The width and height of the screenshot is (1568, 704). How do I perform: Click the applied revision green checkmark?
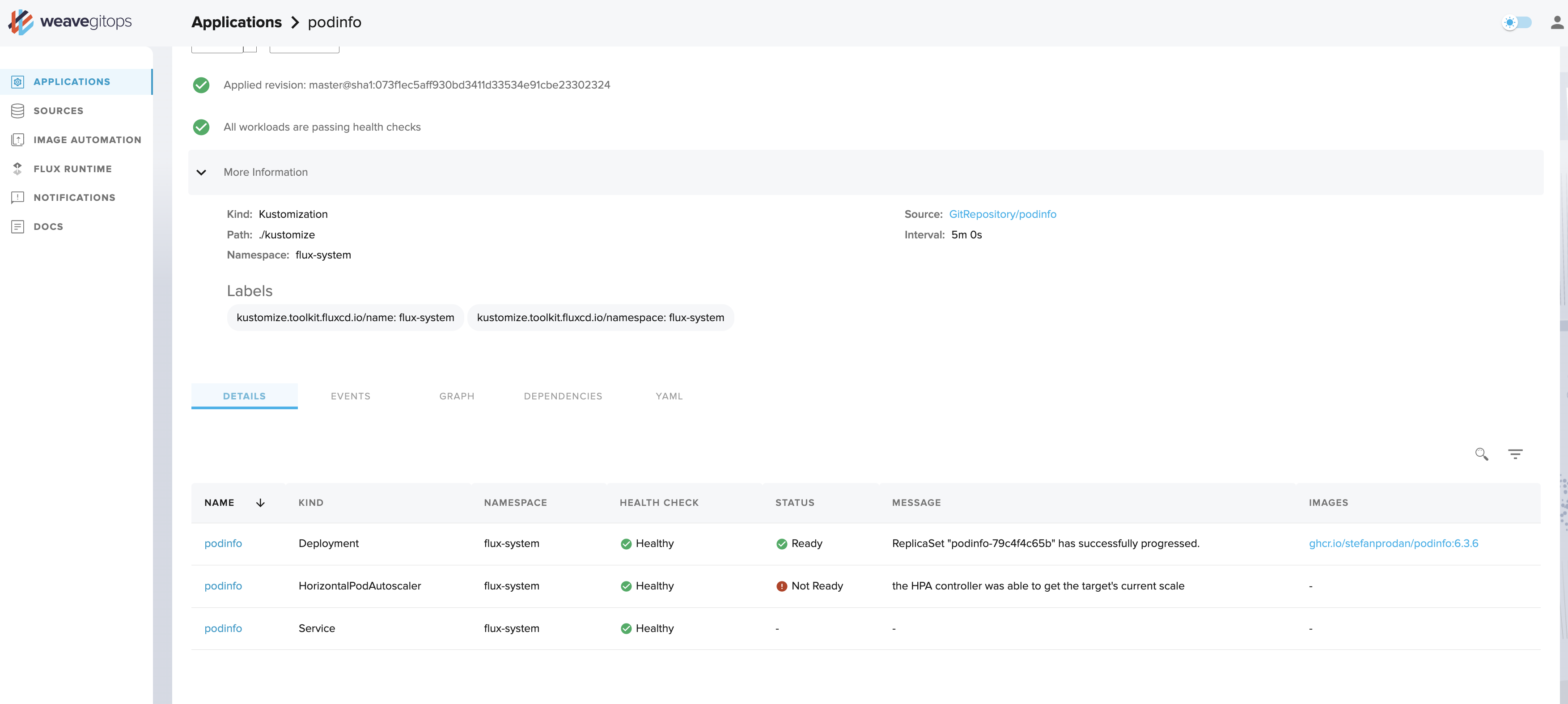click(201, 85)
